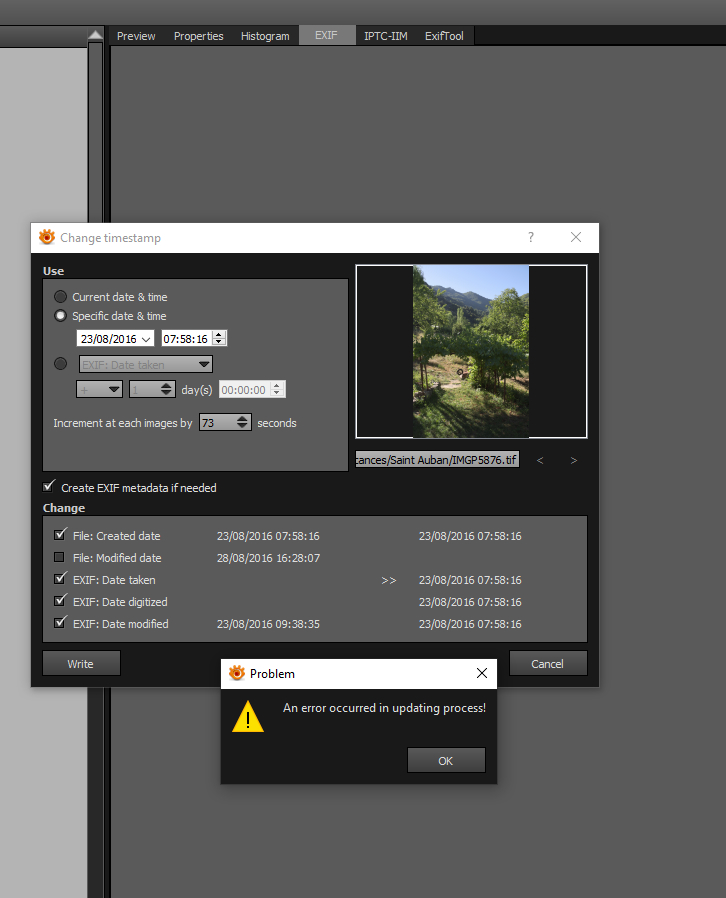Switch to the ExifTool tab
Screen dimensions: 726x898
click(444, 36)
